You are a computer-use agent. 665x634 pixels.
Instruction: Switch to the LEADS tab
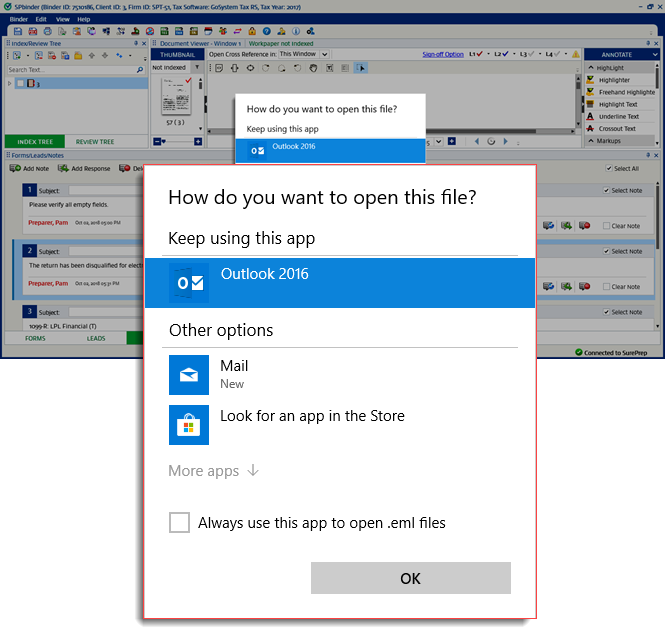[x=96, y=338]
